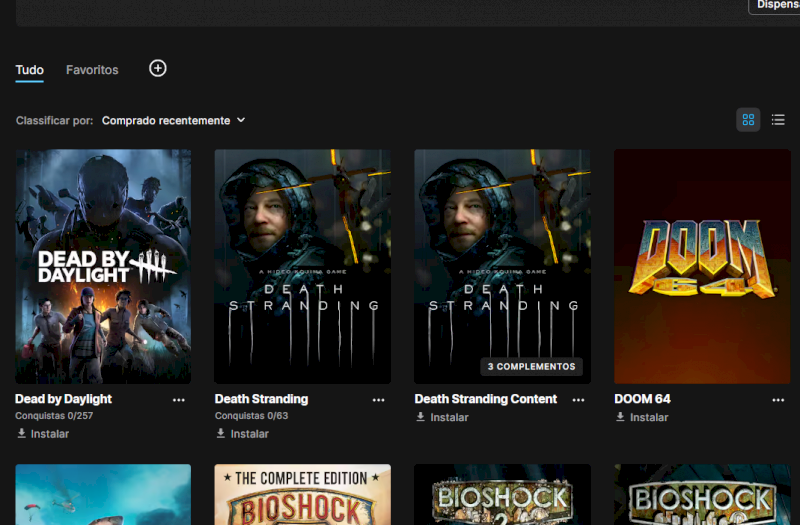
Task: Switch to grid view layout
Action: point(748,120)
